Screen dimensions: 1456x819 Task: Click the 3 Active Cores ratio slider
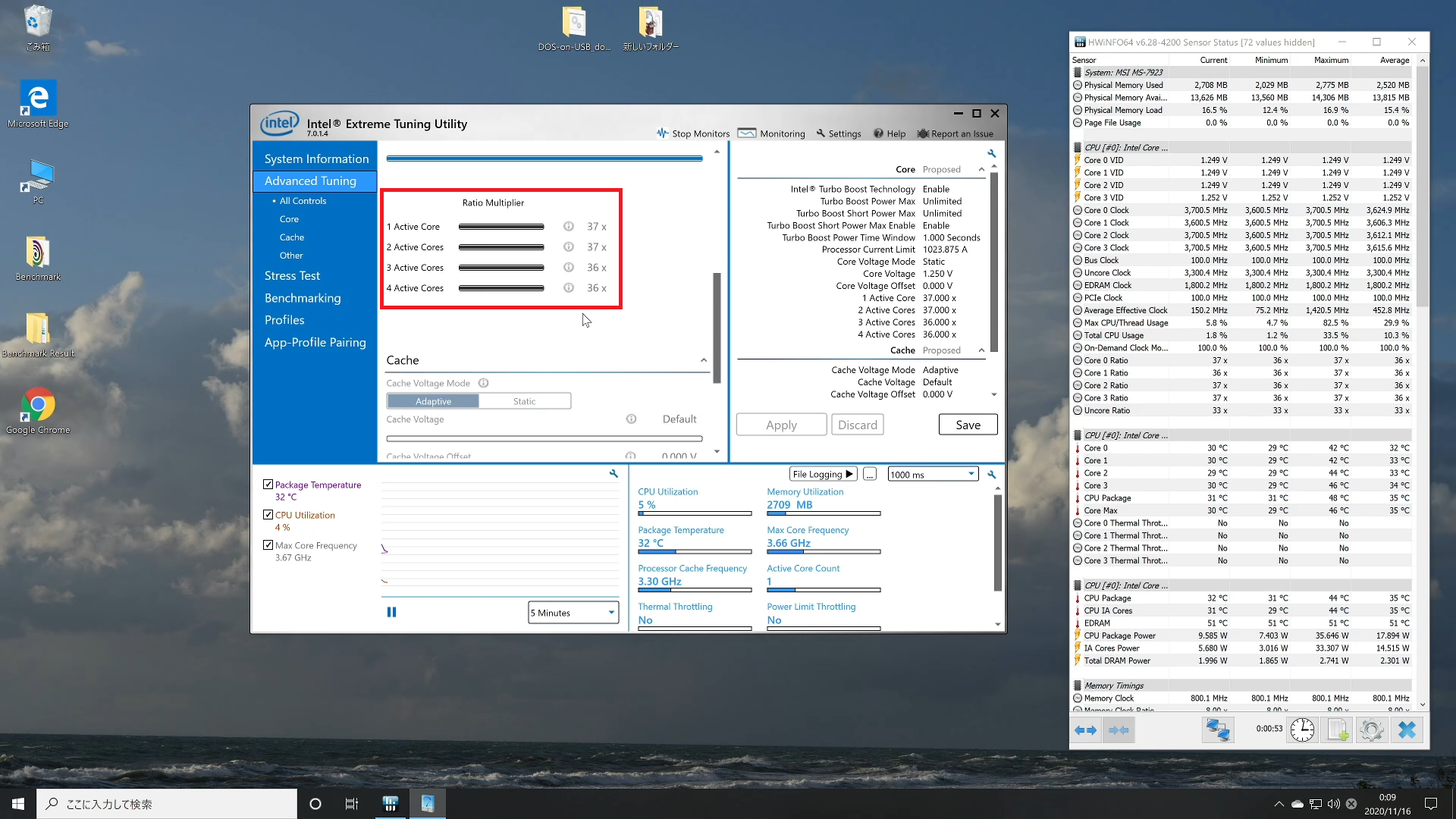(501, 268)
